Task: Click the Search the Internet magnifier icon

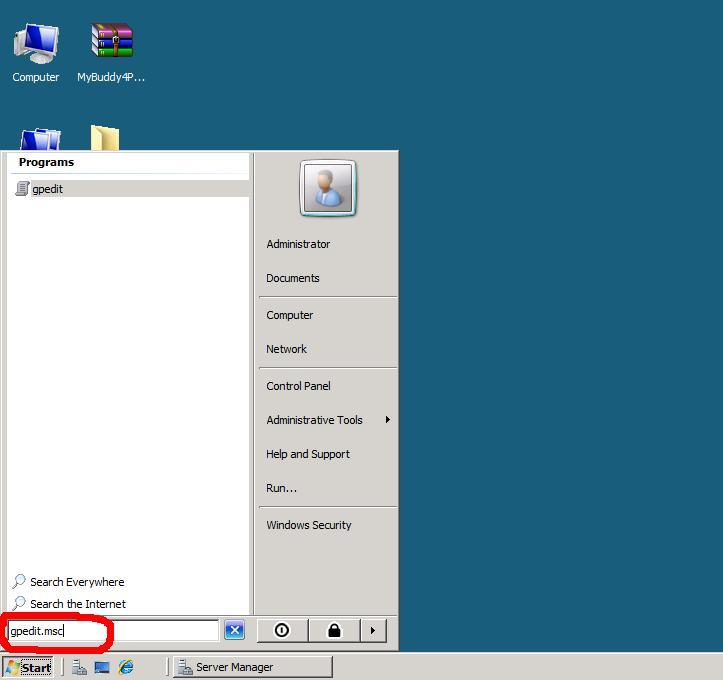Action: pyautogui.click(x=19, y=603)
